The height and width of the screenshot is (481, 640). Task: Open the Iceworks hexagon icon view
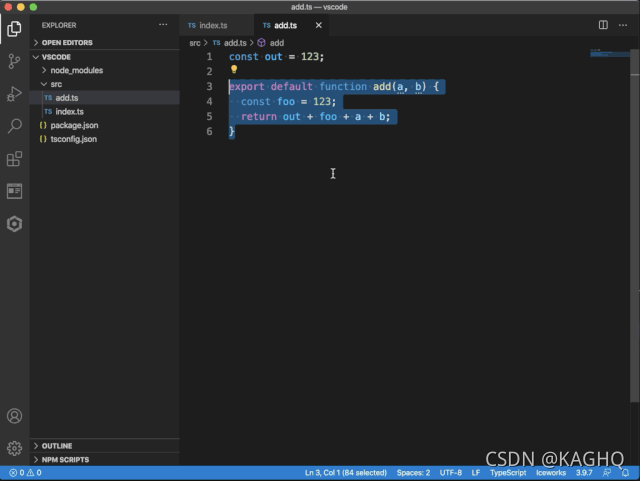coord(14,224)
